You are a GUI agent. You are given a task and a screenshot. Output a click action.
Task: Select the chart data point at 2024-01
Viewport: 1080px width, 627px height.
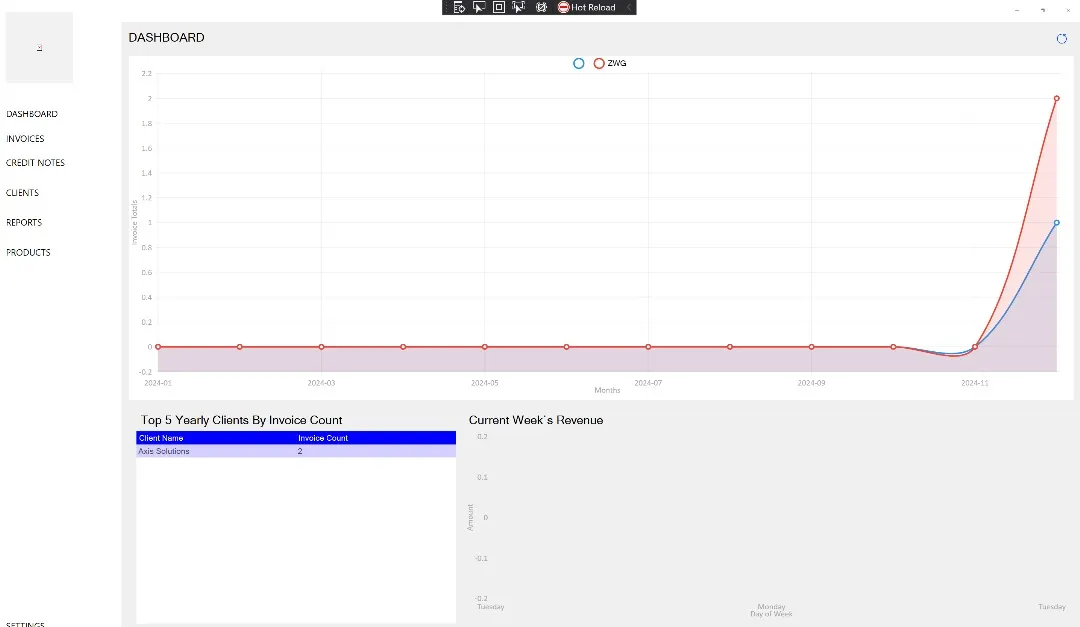pos(158,347)
